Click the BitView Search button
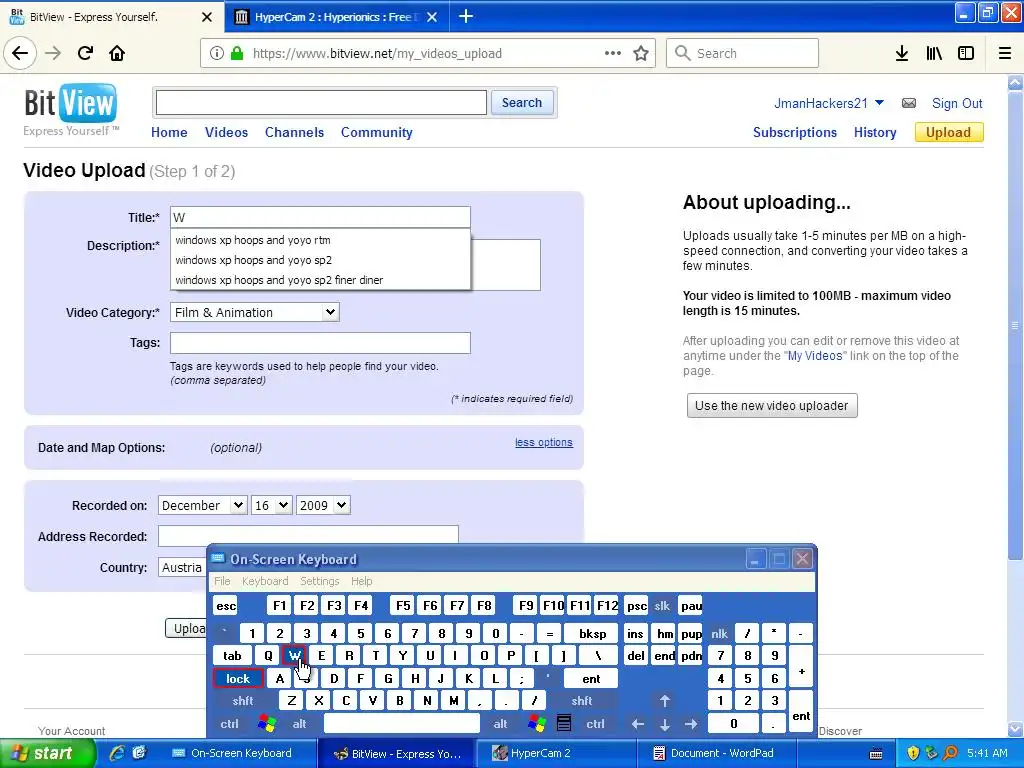1024x768 pixels. (x=521, y=103)
